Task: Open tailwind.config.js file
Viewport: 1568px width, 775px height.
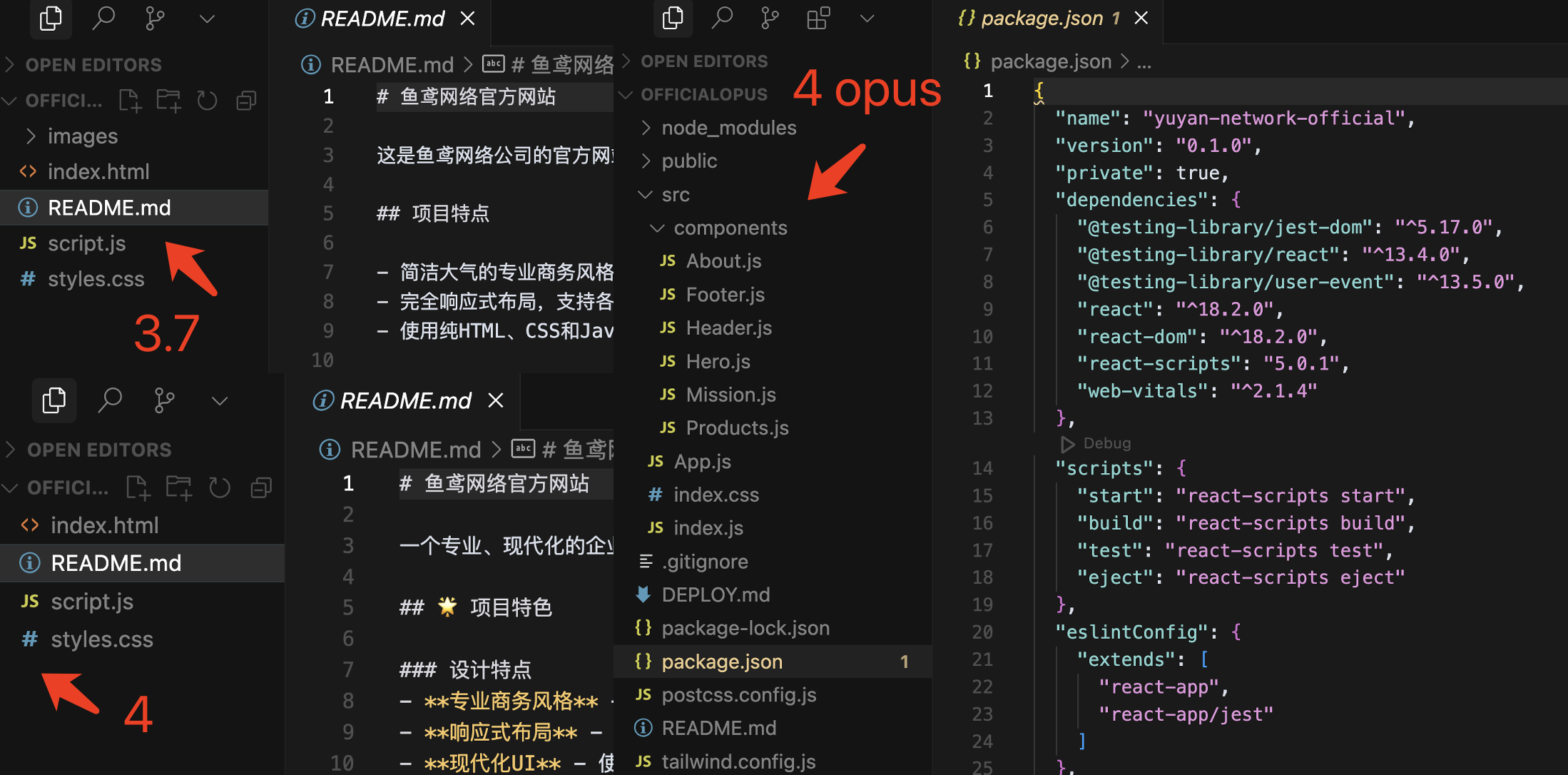Action: tap(738, 761)
